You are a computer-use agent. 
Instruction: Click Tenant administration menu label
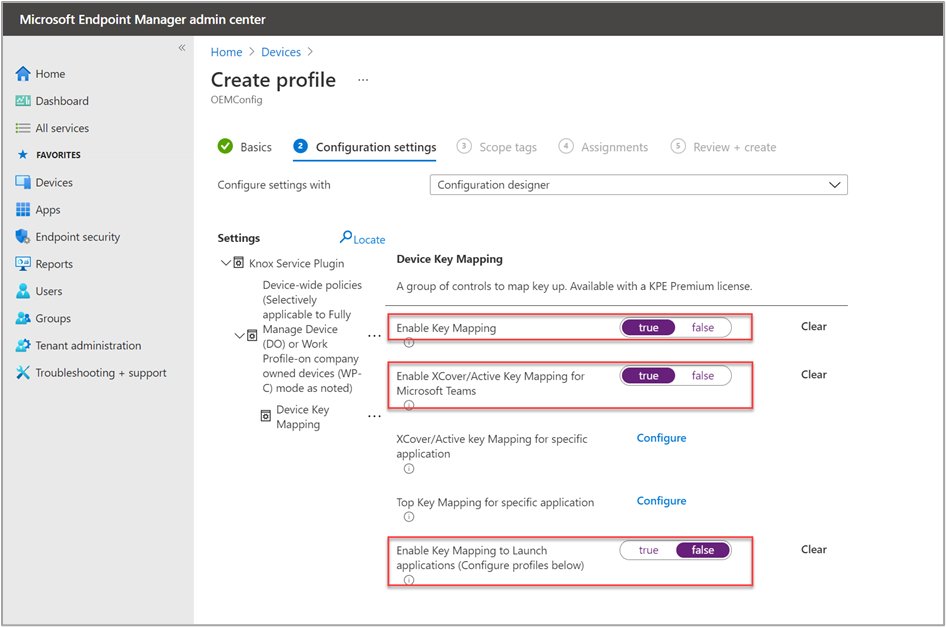[88, 345]
